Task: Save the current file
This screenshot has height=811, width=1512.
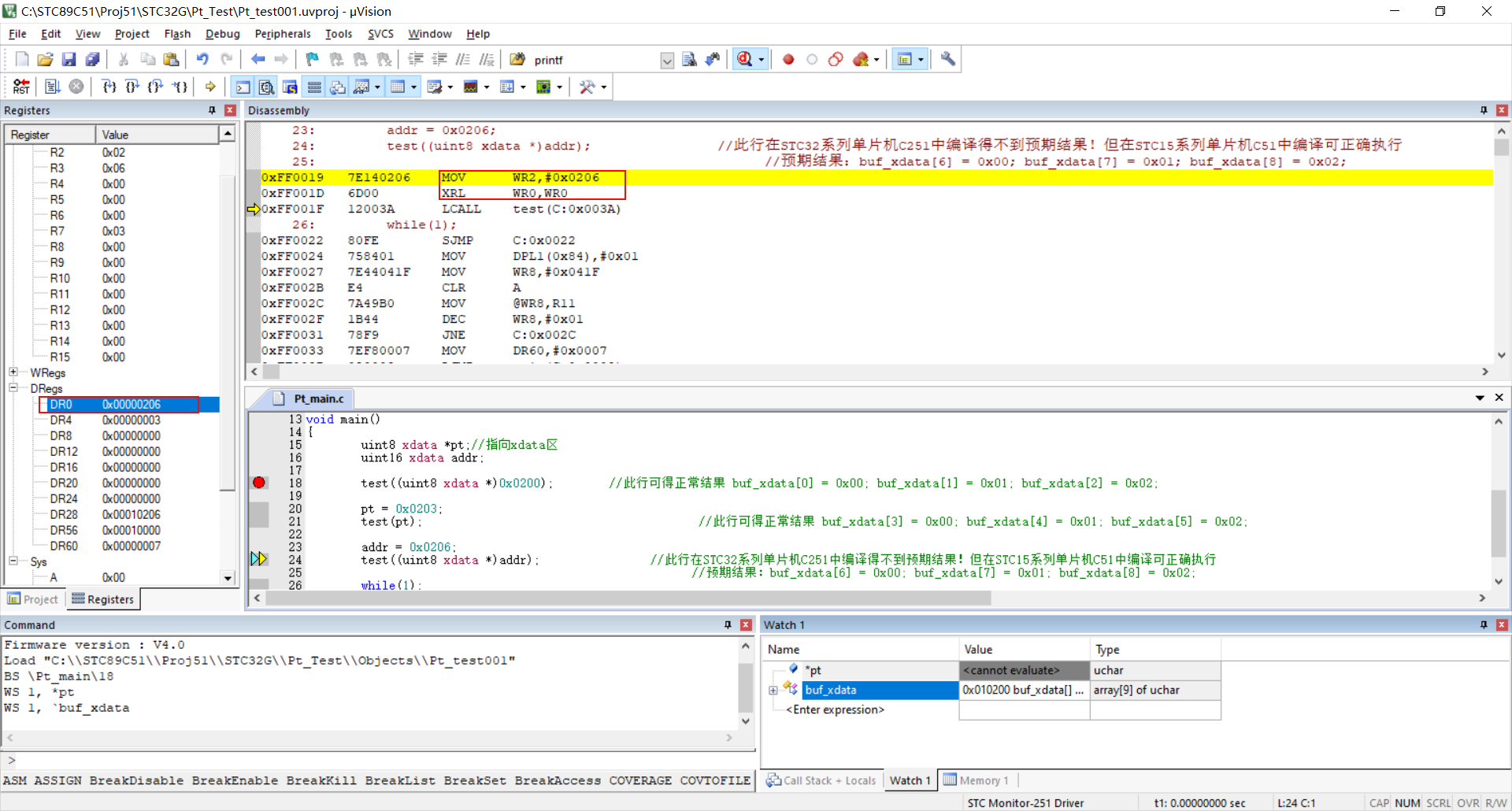Action: pos(69,59)
